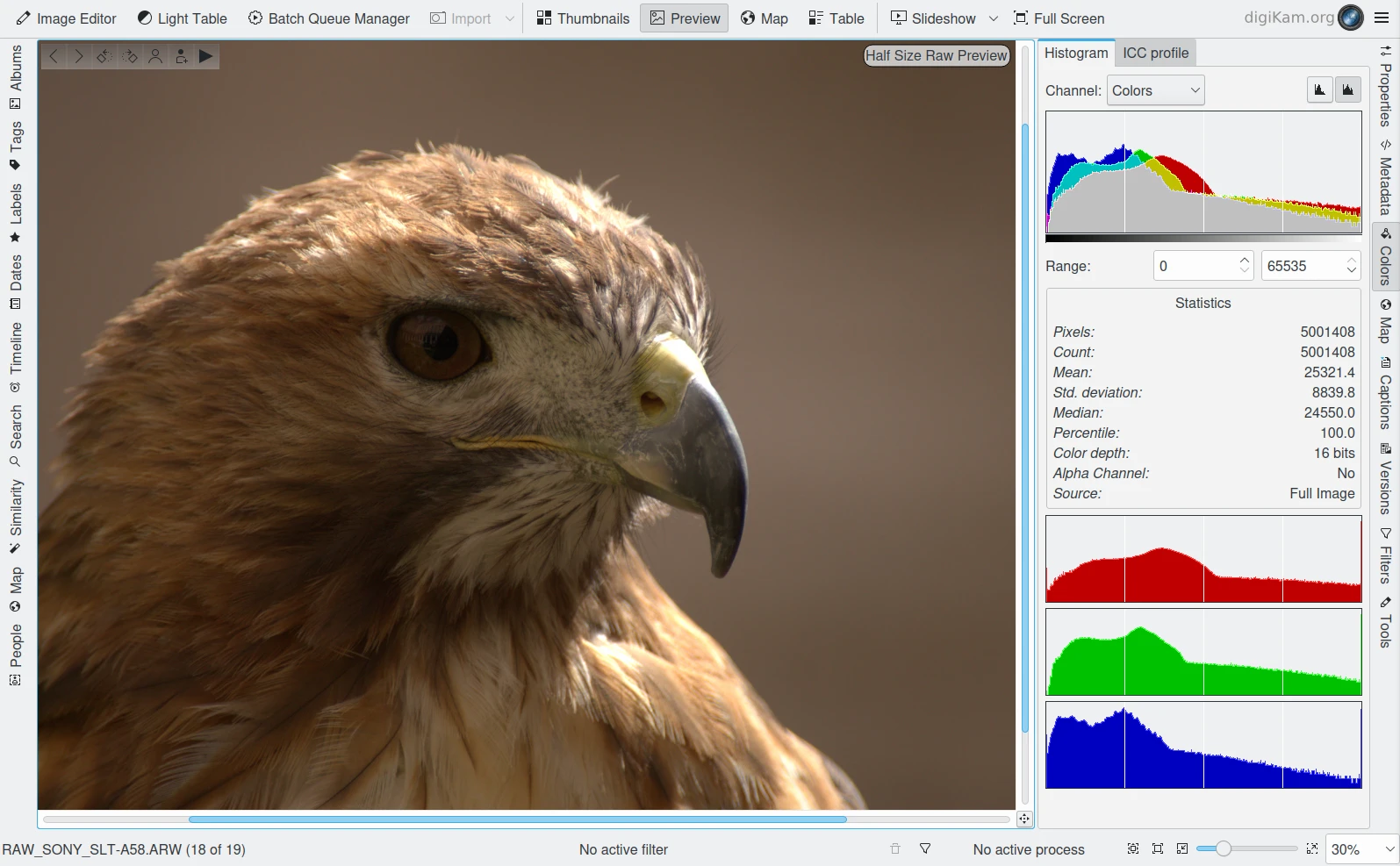Start slideshow with the play arrow icon

205,56
